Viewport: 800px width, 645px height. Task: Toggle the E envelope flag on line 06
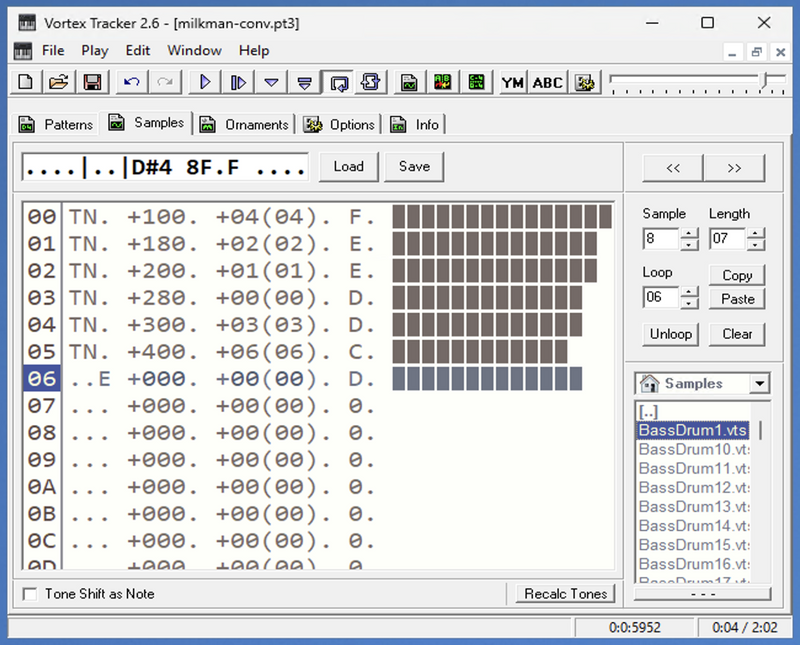(x=104, y=379)
